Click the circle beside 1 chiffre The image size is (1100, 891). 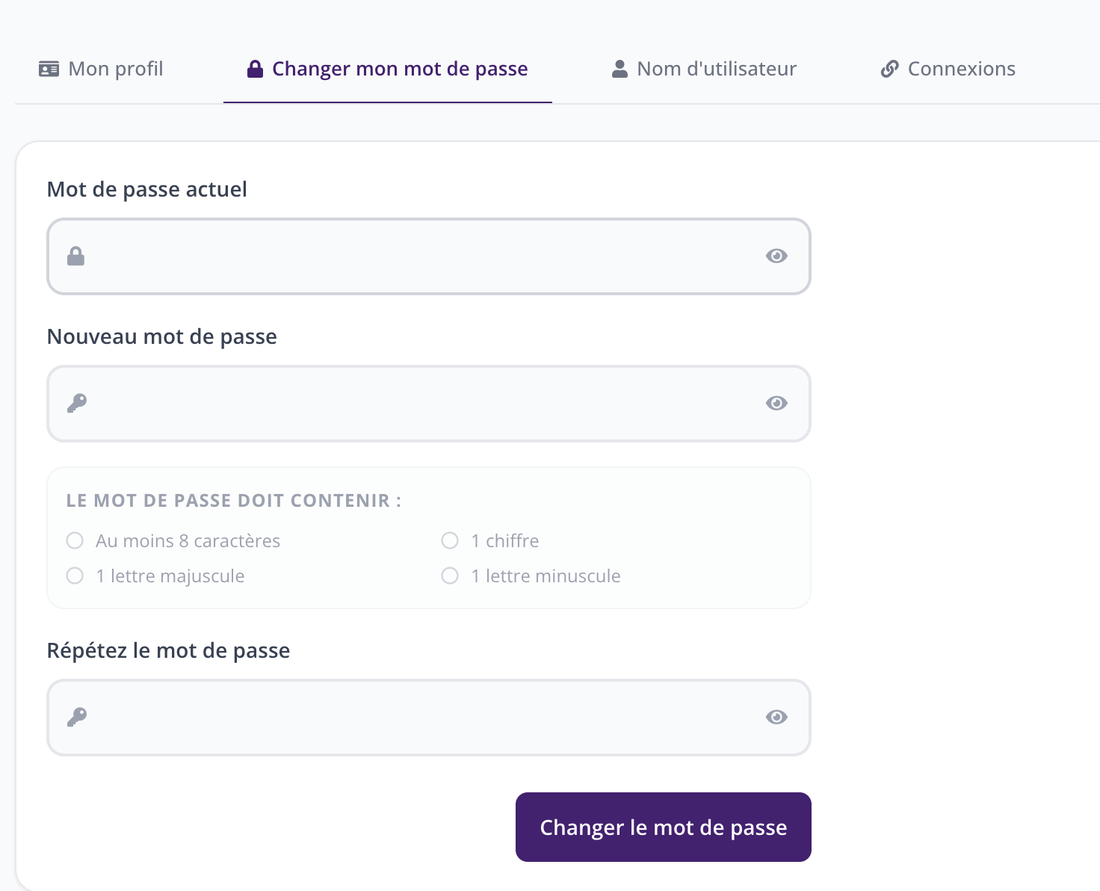450,541
